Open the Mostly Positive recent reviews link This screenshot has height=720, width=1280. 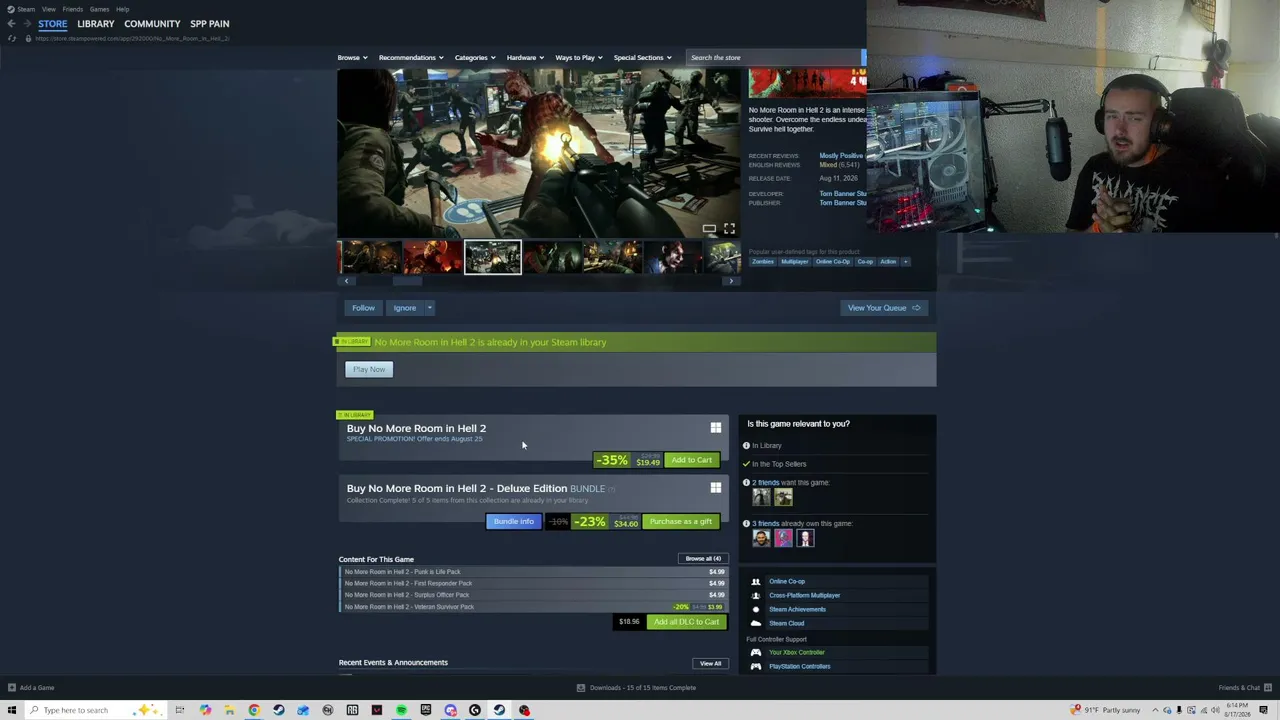pyautogui.click(x=841, y=156)
